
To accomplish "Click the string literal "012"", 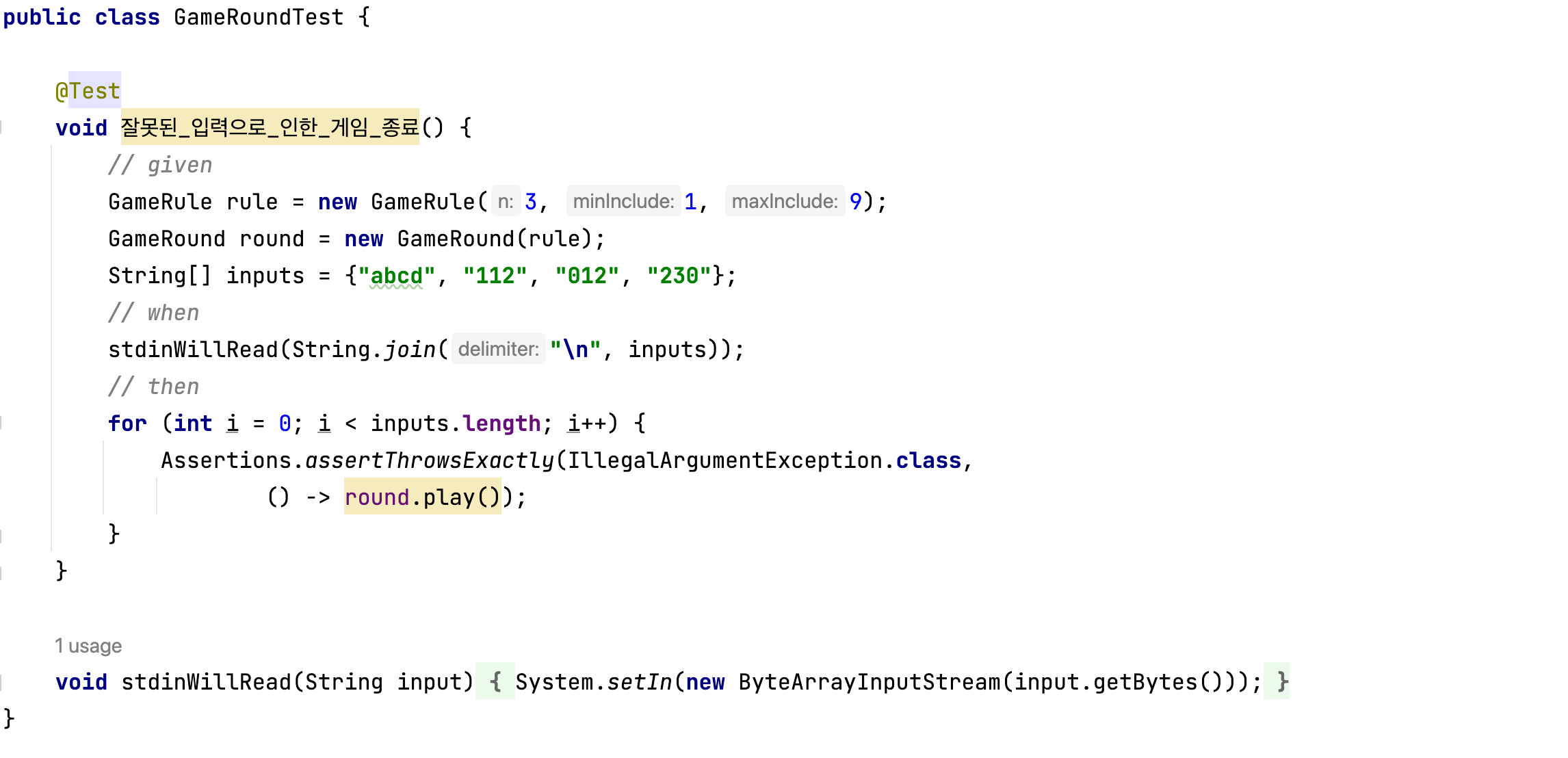I will tap(587, 276).
